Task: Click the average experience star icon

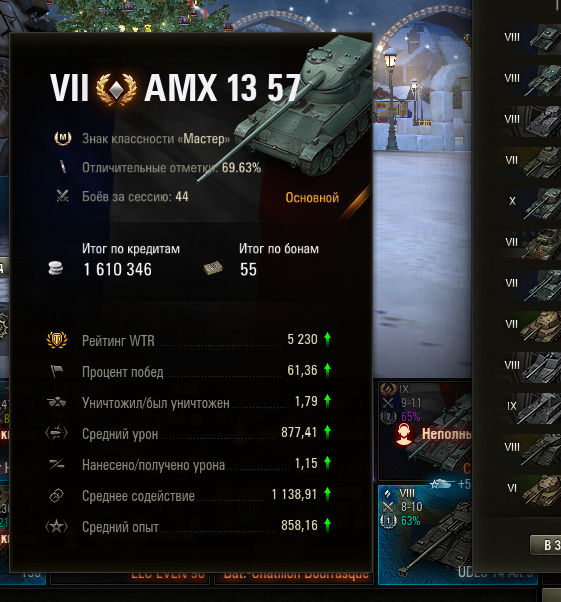Action: coord(57,526)
